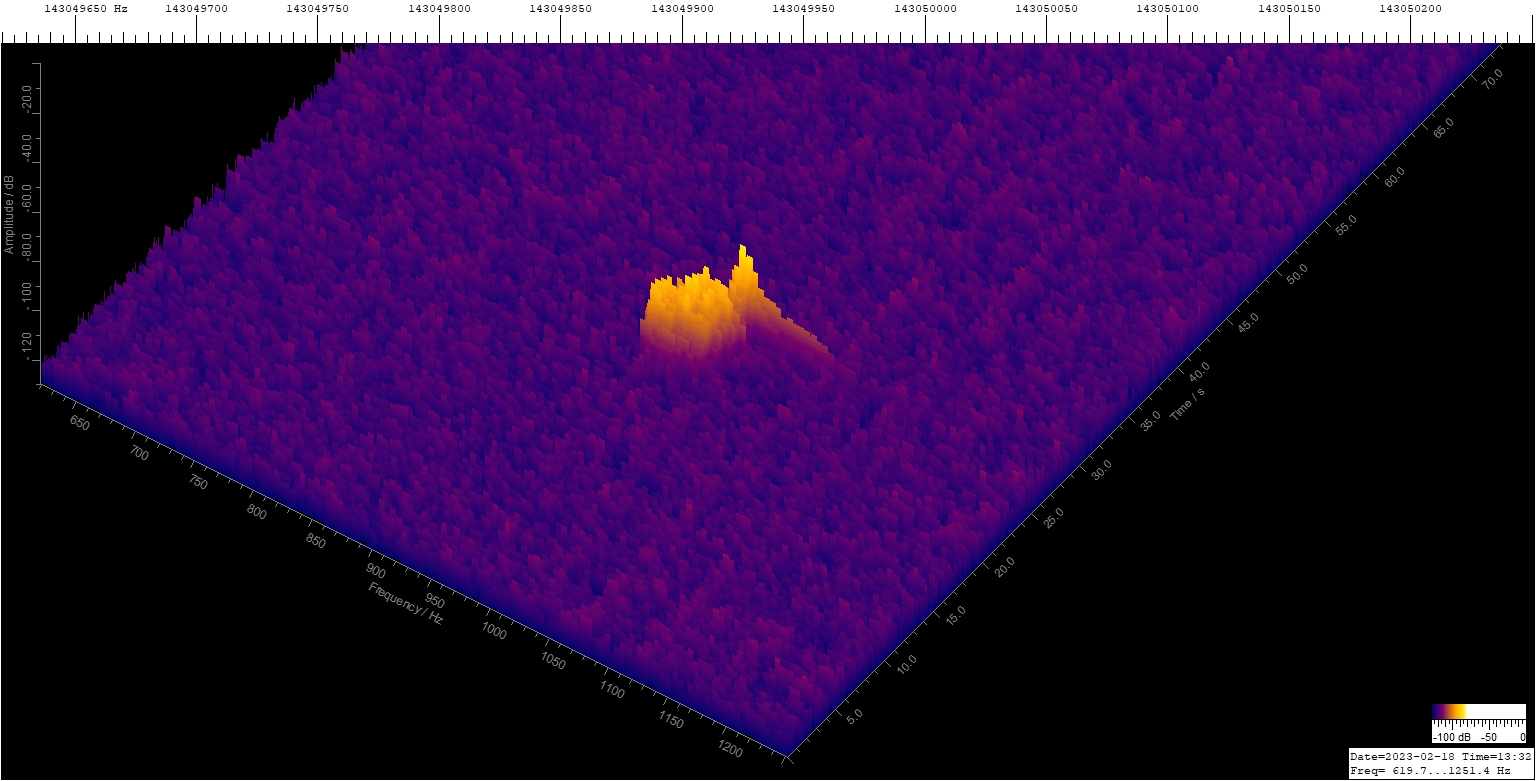1536x781 pixels.
Task: Click the "950" frequency axis label
Action: click(x=435, y=600)
